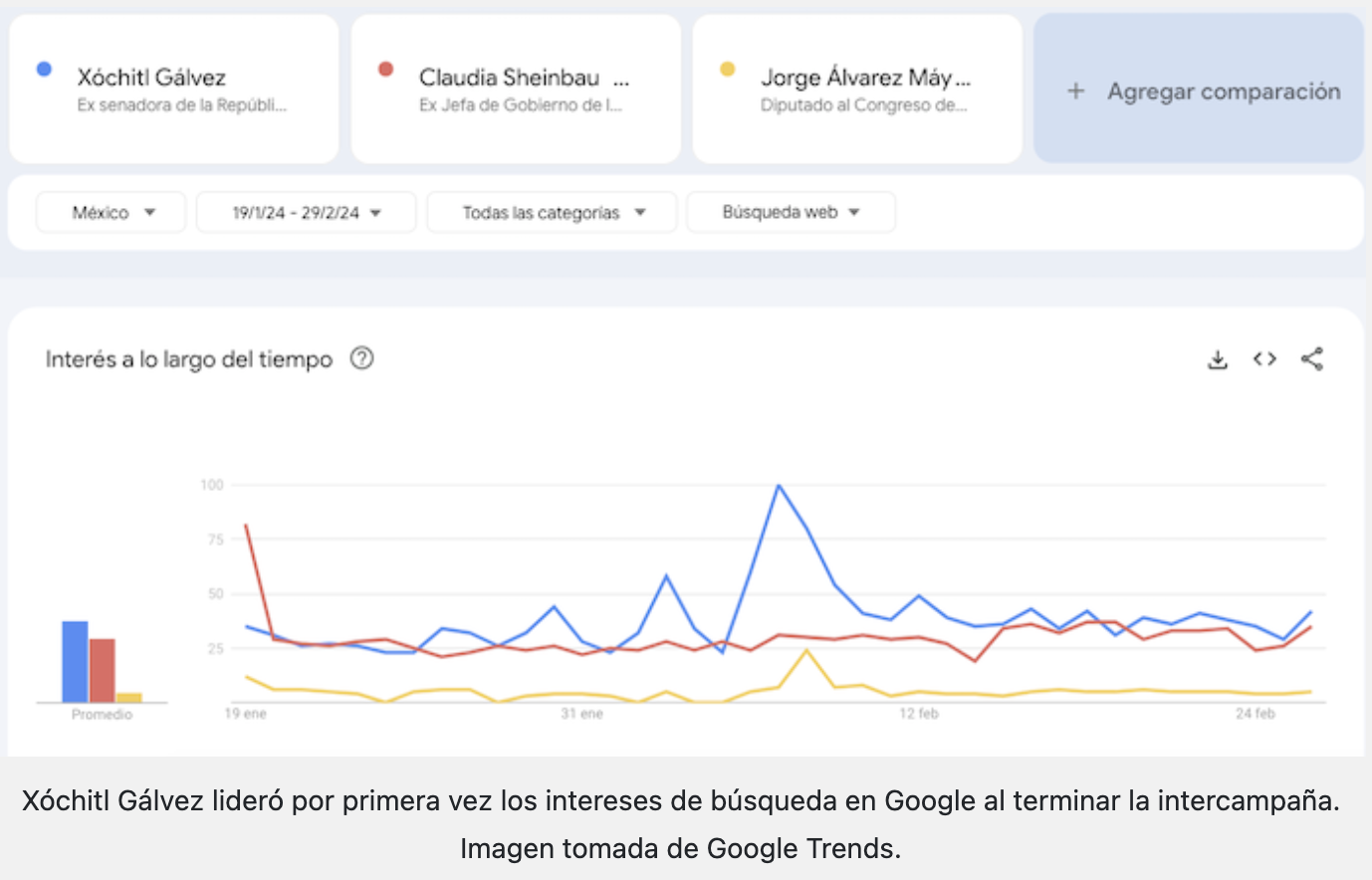Select the Jorge Álvarez Máynez term card
The image size is (1372, 880).
[857, 89]
